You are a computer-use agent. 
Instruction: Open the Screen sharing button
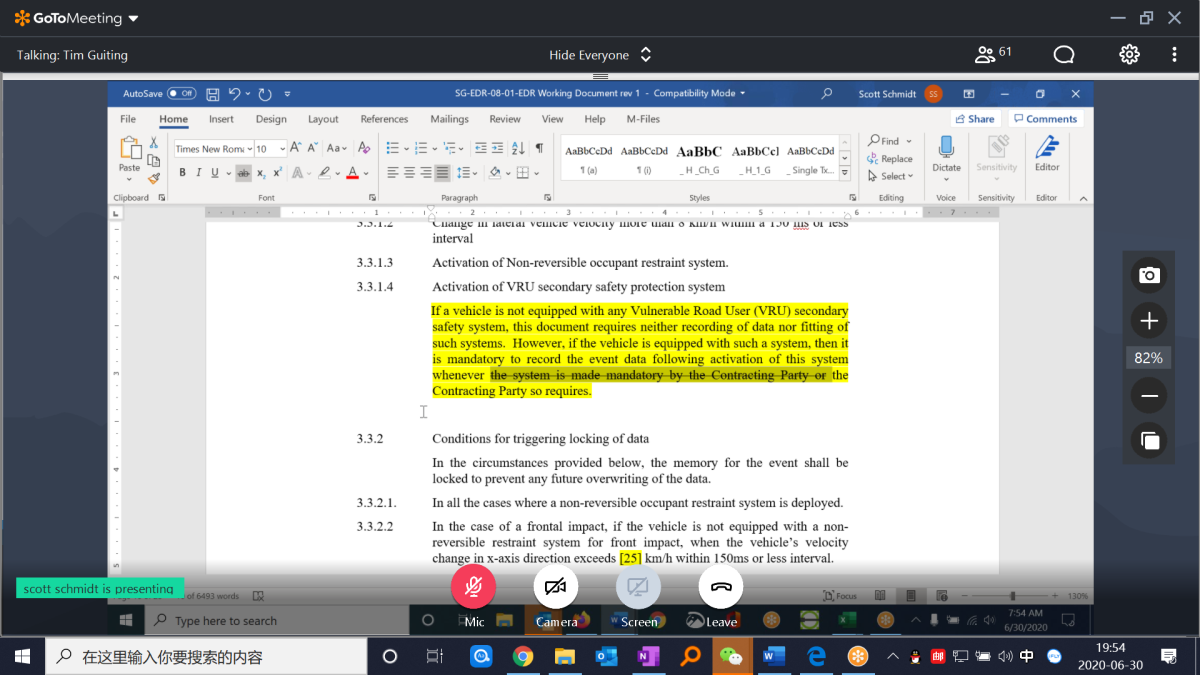[x=638, y=588]
